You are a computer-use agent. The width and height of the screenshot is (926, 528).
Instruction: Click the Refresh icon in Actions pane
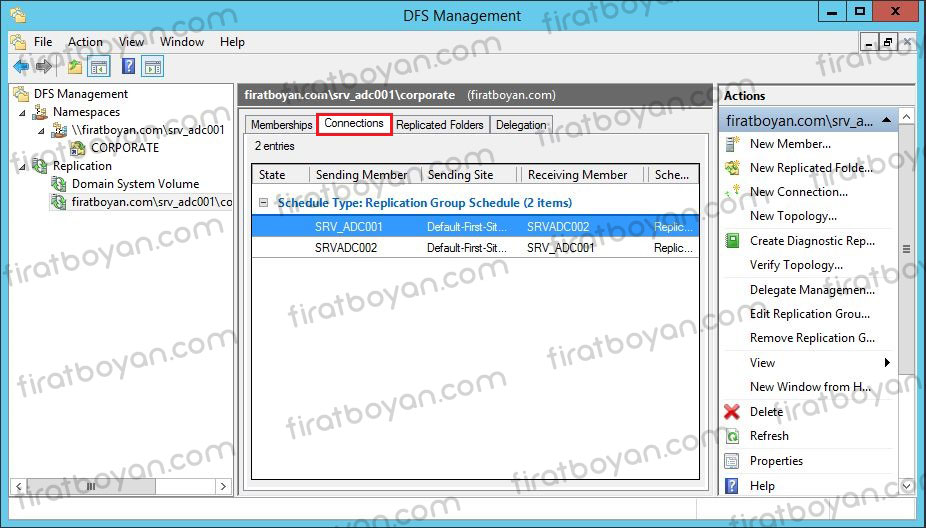point(732,436)
